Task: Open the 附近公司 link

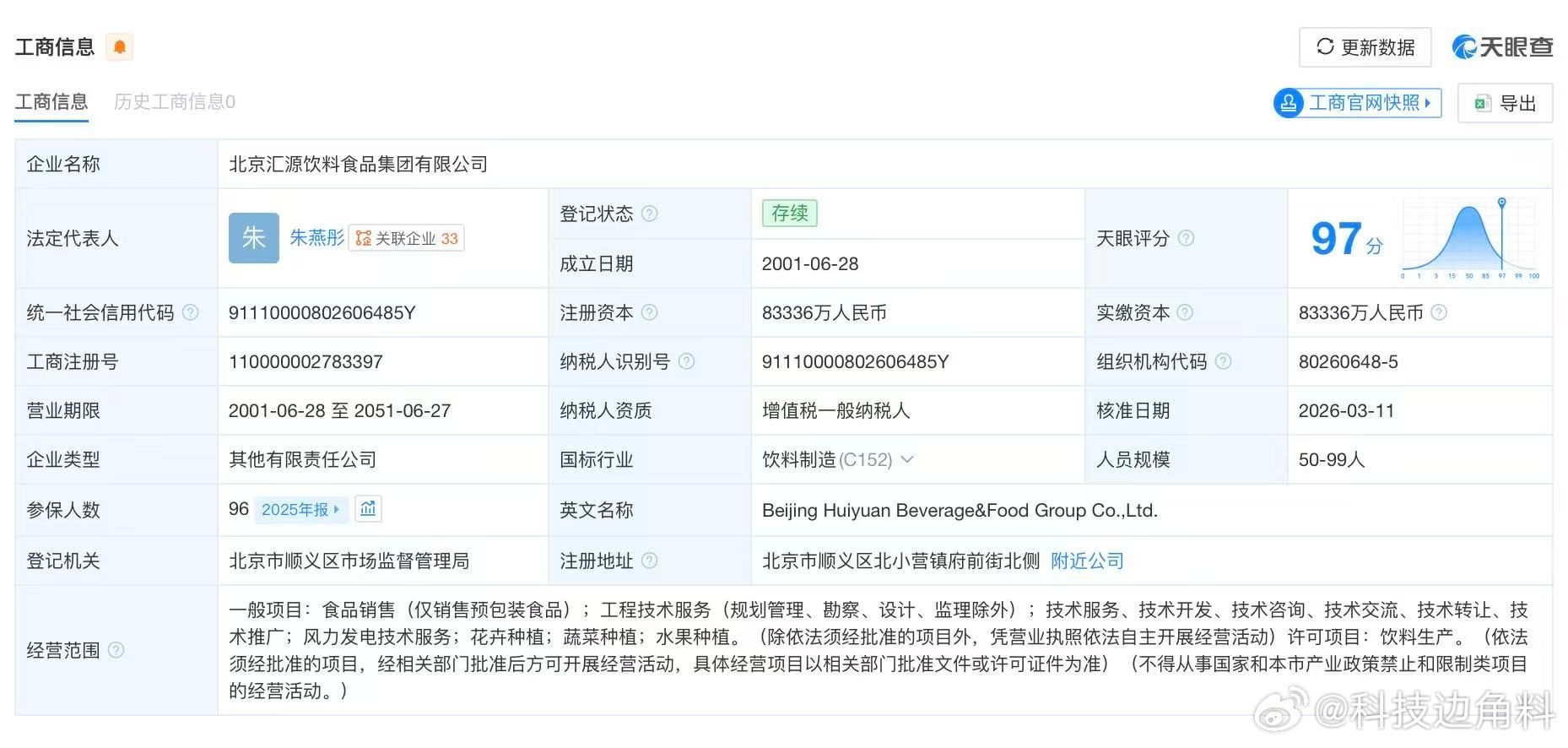Action: click(1087, 561)
